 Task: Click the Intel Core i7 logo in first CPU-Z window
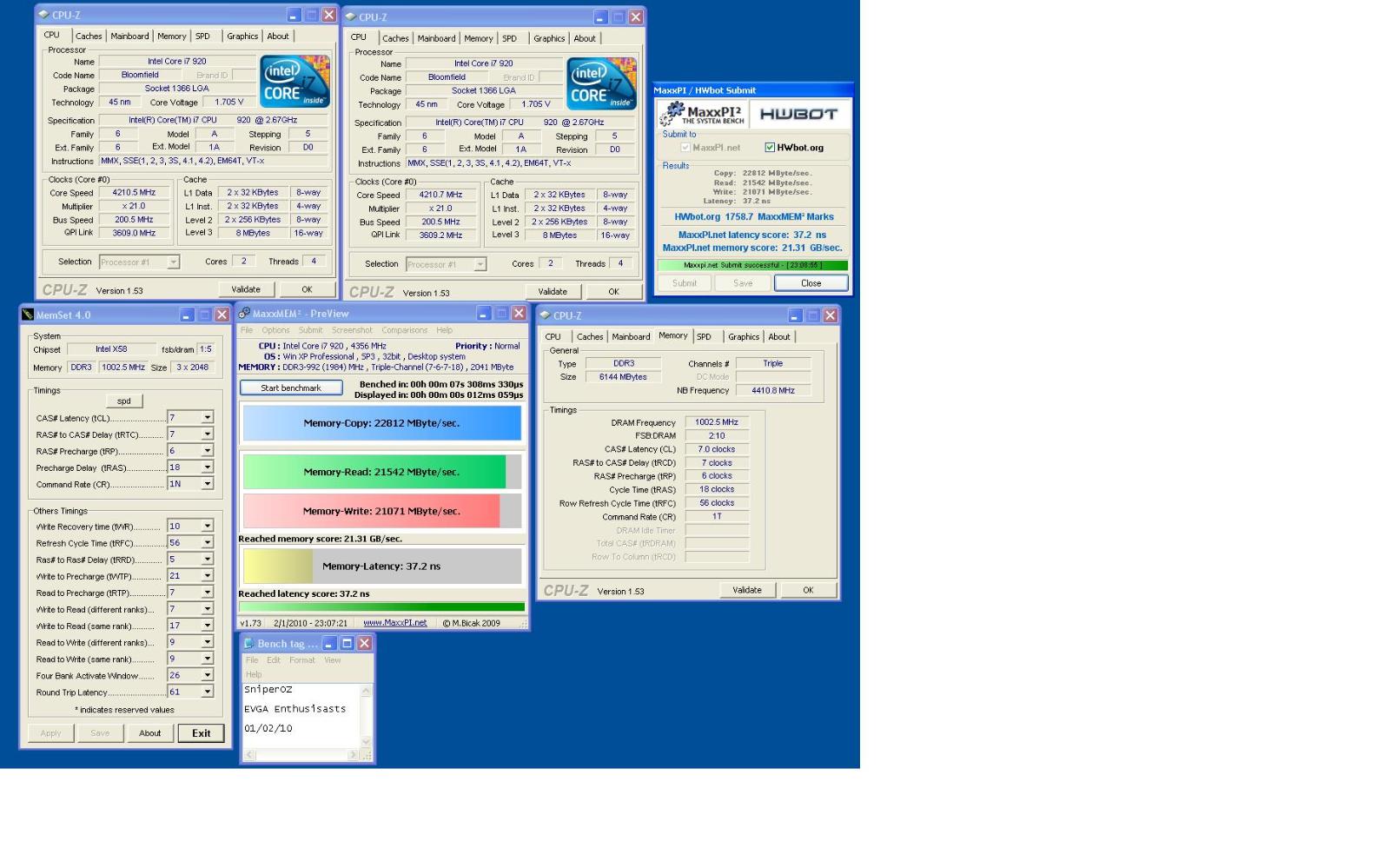click(x=295, y=81)
